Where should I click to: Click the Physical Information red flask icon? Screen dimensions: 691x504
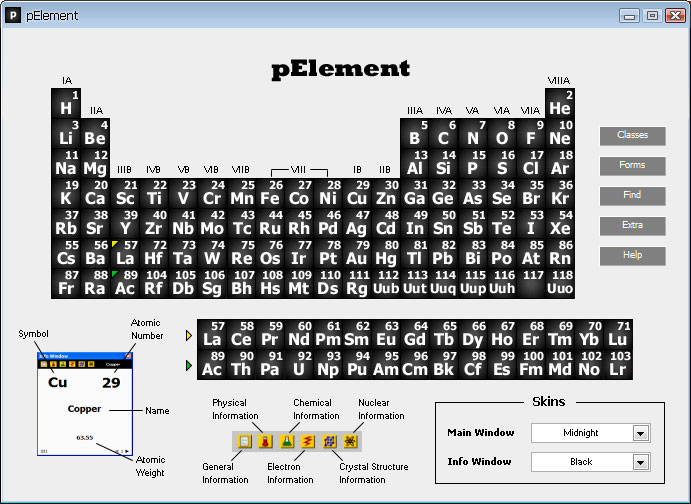265,441
